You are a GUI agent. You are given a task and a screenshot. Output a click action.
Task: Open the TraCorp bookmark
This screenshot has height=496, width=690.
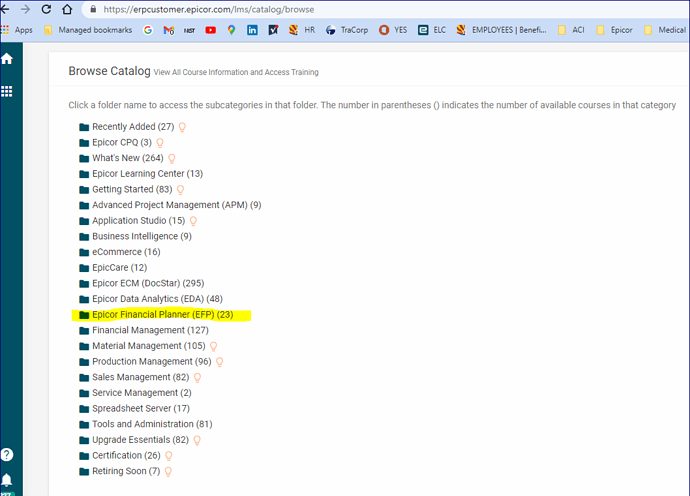pyautogui.click(x=347, y=30)
